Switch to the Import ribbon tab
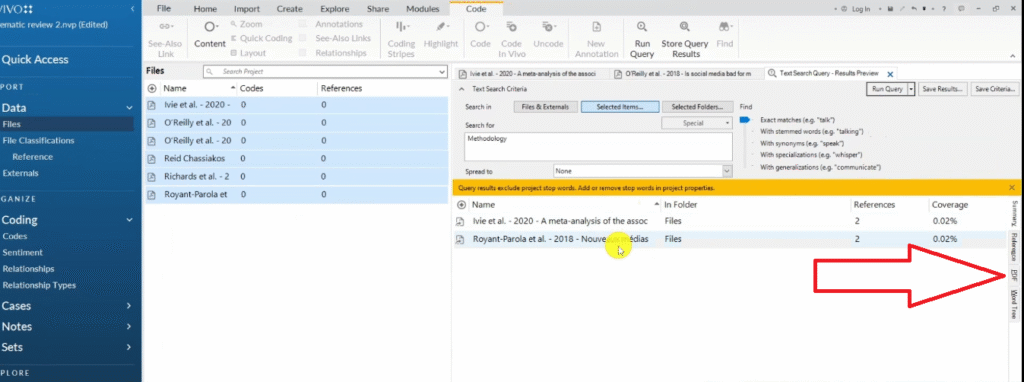This screenshot has width=1024, height=382. [247, 9]
